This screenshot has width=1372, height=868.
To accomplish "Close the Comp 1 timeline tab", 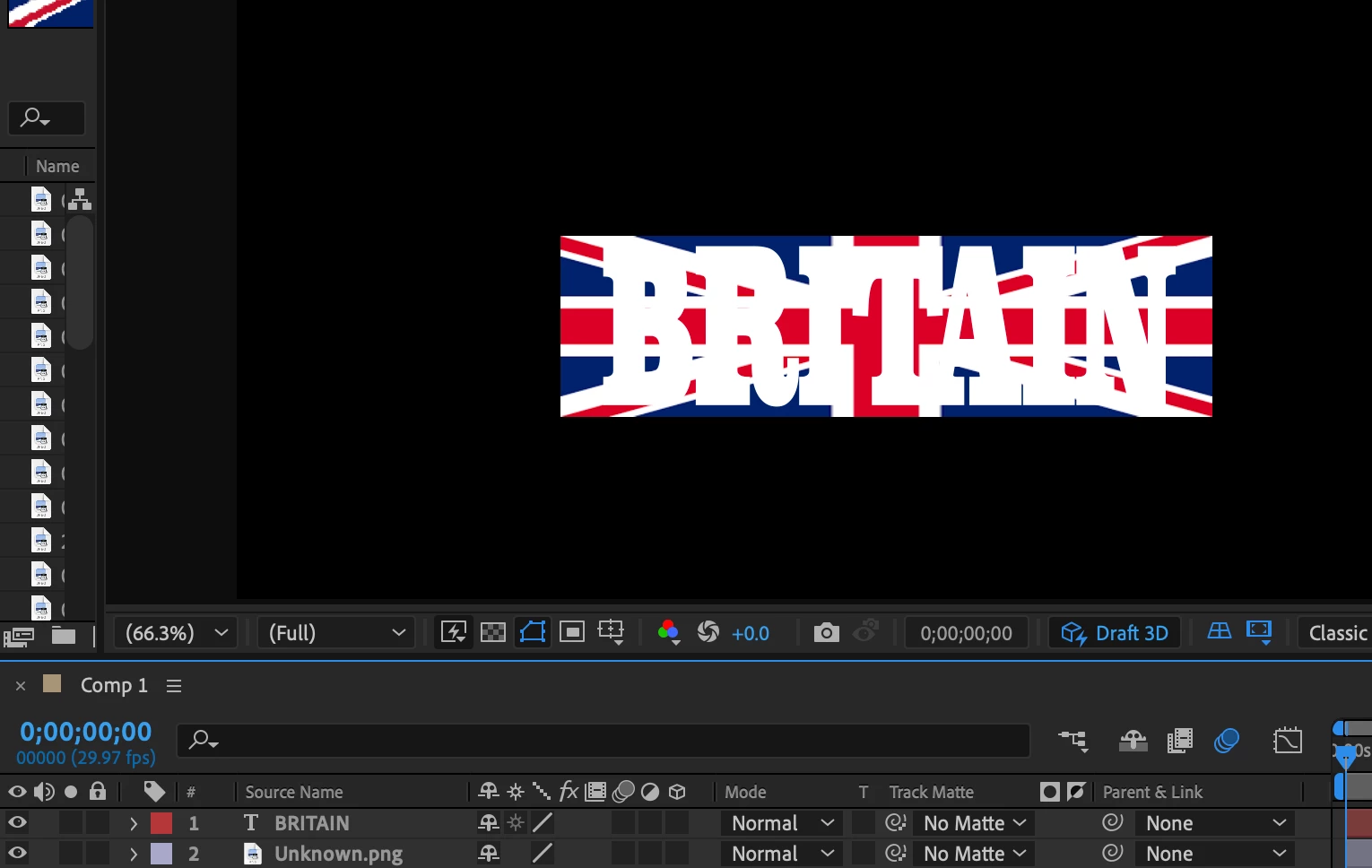I will click(x=21, y=686).
